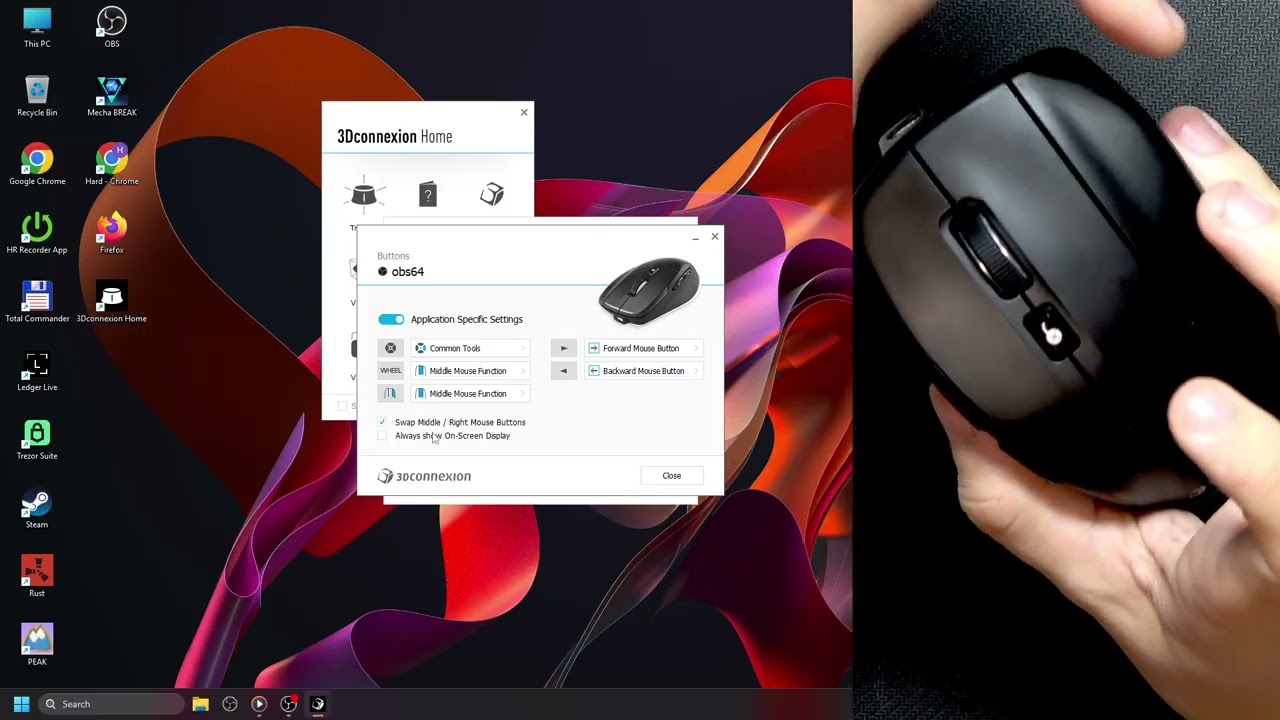The width and height of the screenshot is (1280, 720).
Task: Select the Mecha BREAK desktop shortcut
Action: point(112,97)
